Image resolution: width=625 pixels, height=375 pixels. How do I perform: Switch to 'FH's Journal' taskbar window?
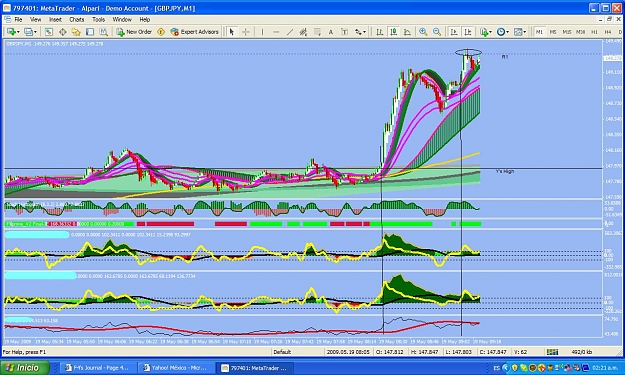pyautogui.click(x=97, y=368)
